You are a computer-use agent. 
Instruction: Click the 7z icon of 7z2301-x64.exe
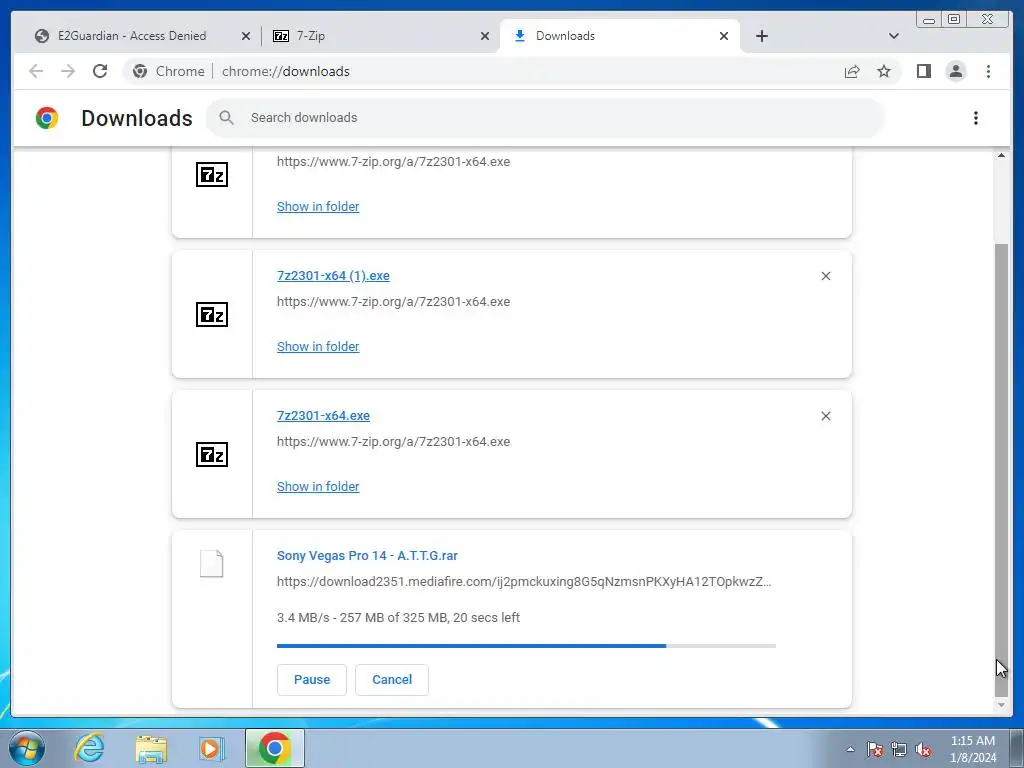click(212, 455)
